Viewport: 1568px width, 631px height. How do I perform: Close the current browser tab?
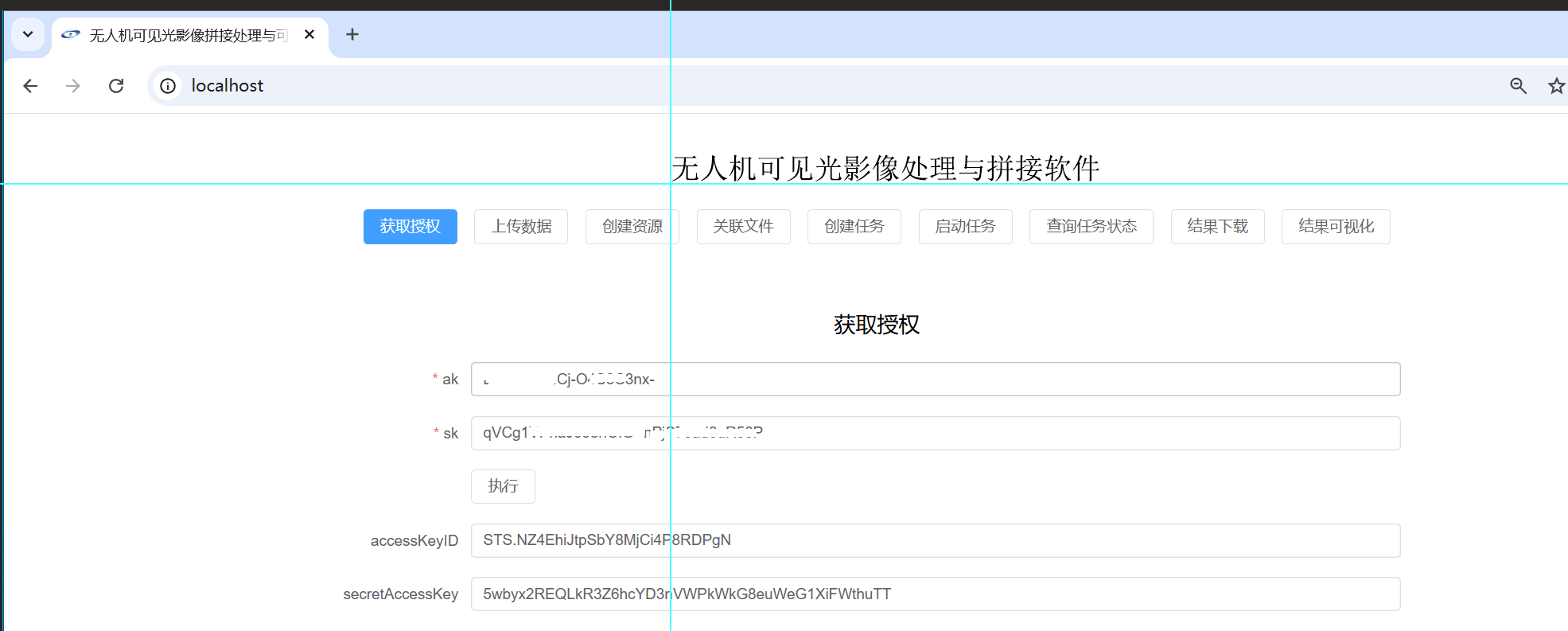(309, 35)
